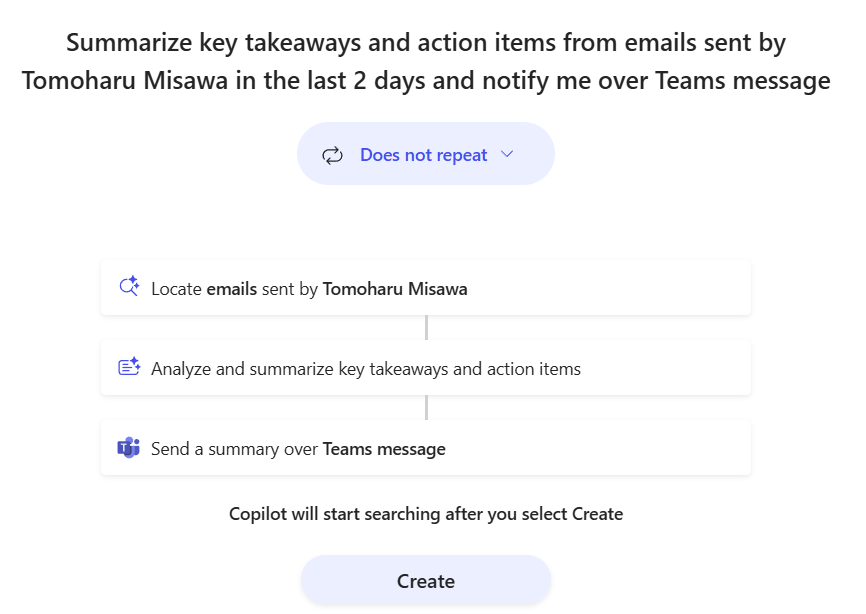Click the repeat loop arrows icon
Viewport: 866px width, 614px height.
click(332, 156)
